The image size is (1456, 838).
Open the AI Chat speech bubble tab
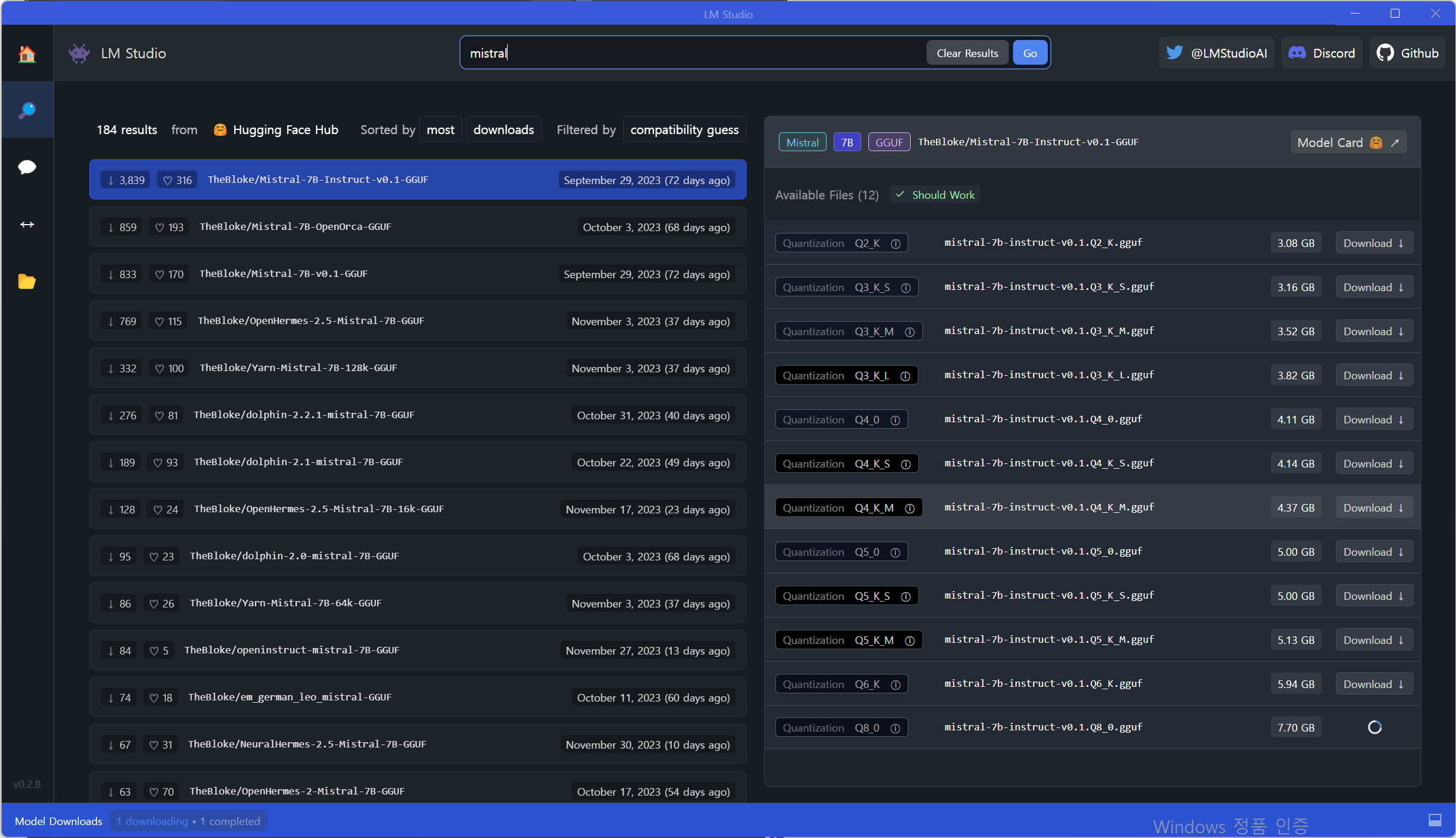(27, 167)
